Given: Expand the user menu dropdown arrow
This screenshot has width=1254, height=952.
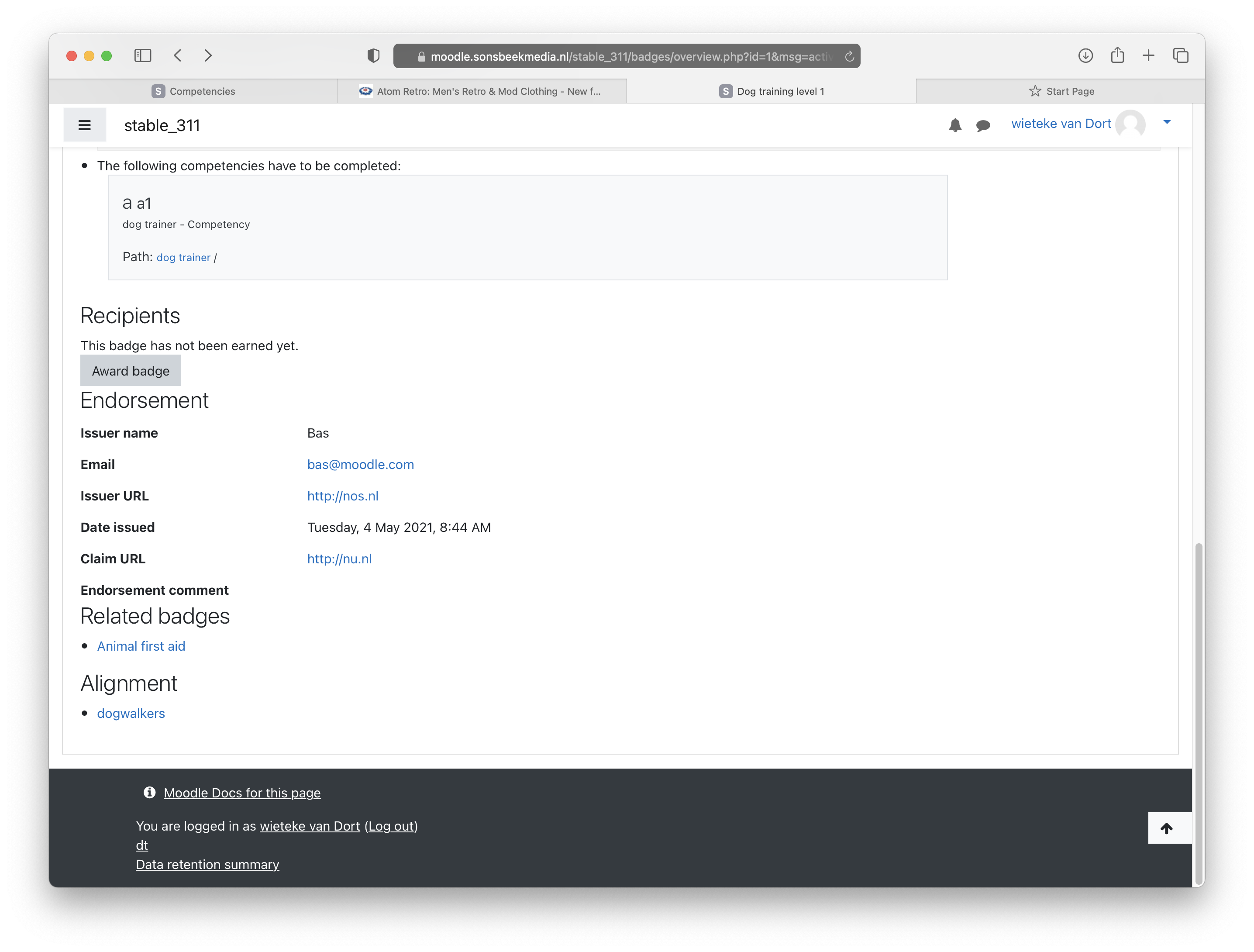Looking at the screenshot, I should pos(1167,122).
